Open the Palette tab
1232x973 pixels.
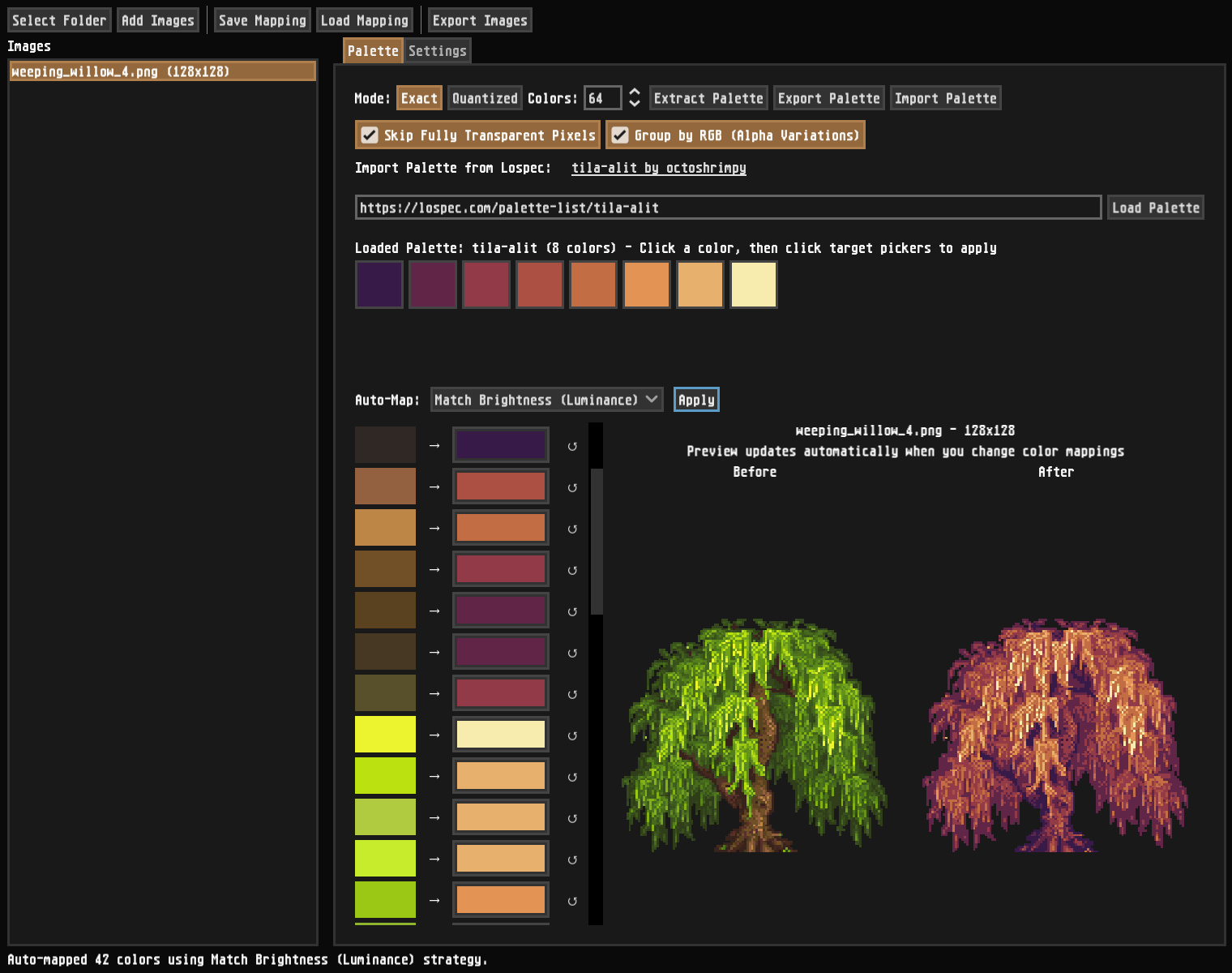pos(373,51)
